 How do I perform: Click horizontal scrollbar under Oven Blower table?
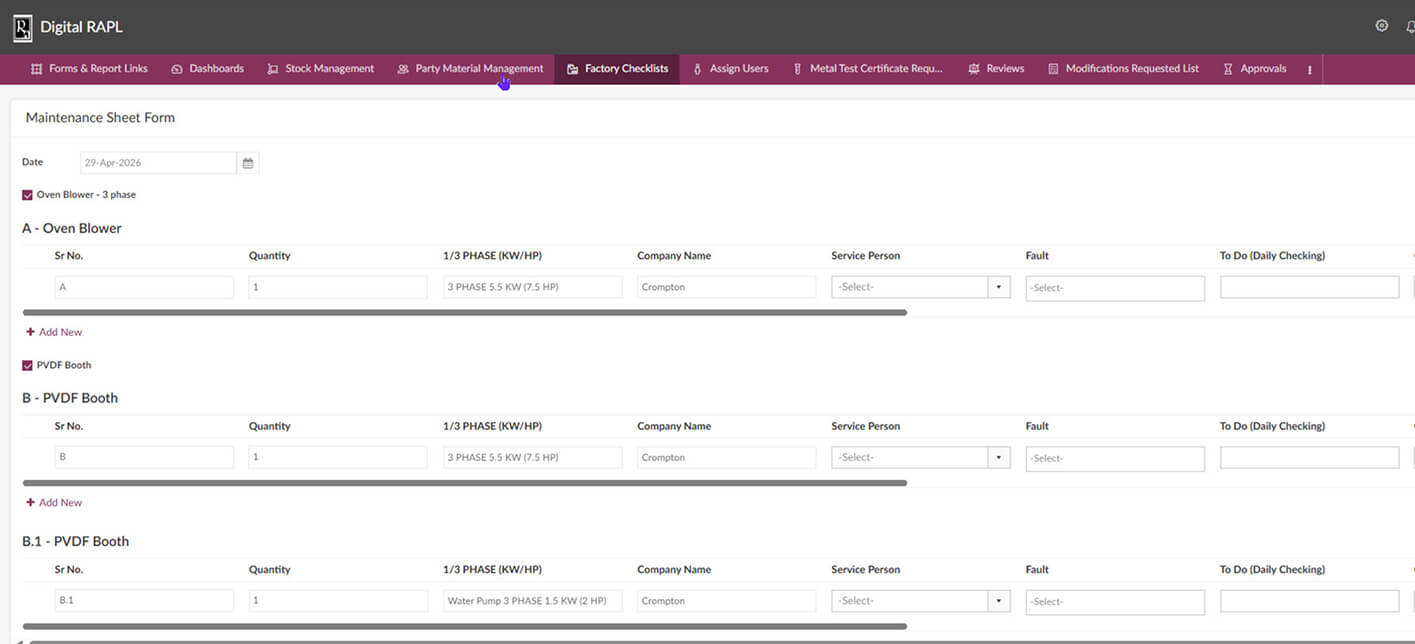464,313
